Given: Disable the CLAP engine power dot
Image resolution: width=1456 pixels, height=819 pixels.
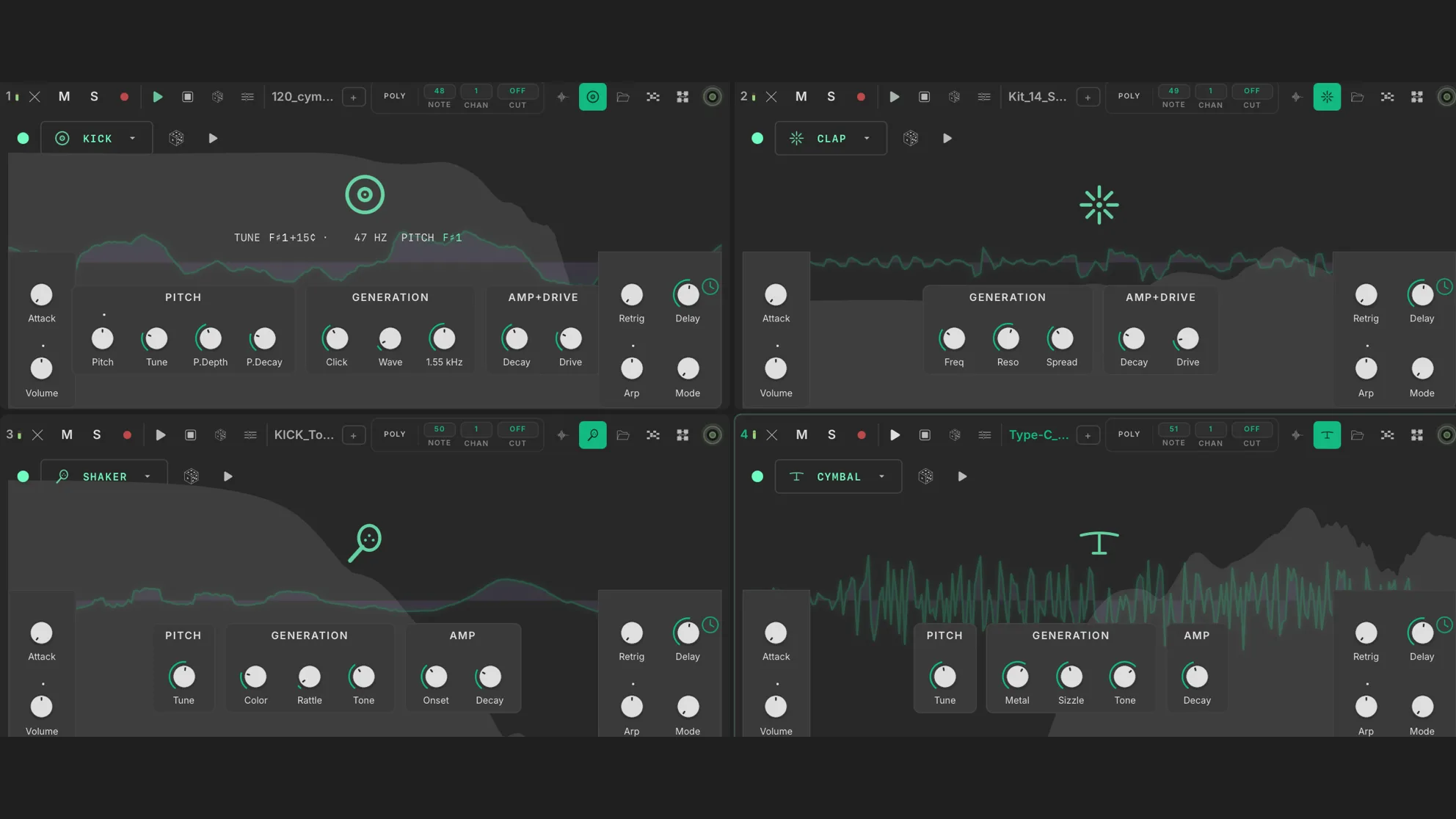Looking at the screenshot, I should click(757, 138).
